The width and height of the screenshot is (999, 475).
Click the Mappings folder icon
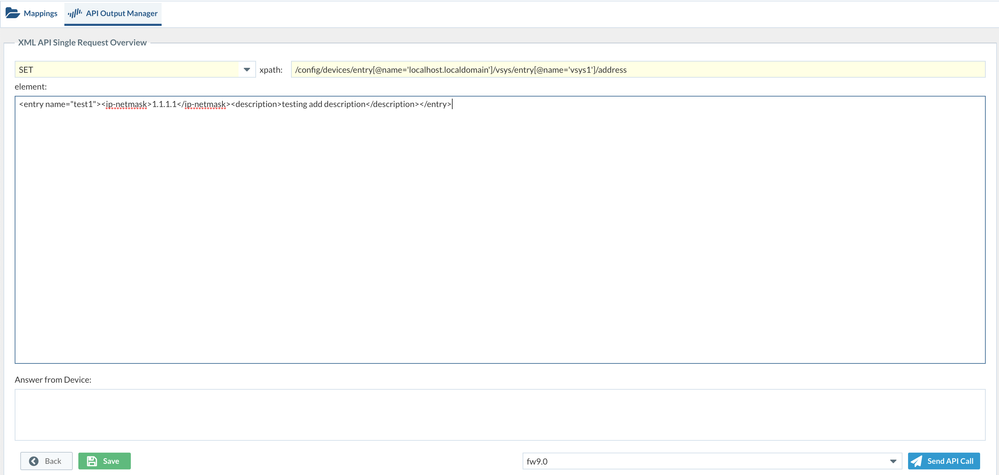click(12, 13)
